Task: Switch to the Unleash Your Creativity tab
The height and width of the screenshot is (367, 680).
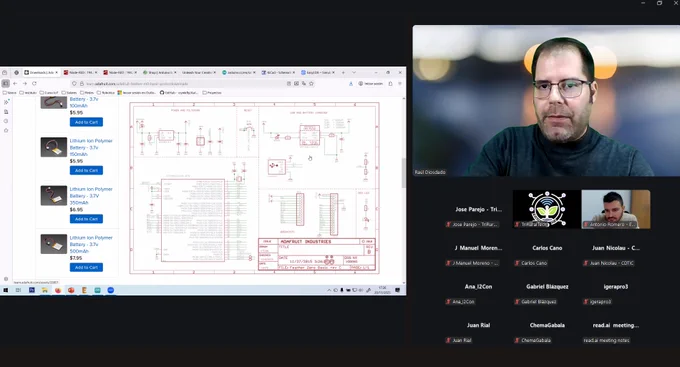Action: click(198, 72)
